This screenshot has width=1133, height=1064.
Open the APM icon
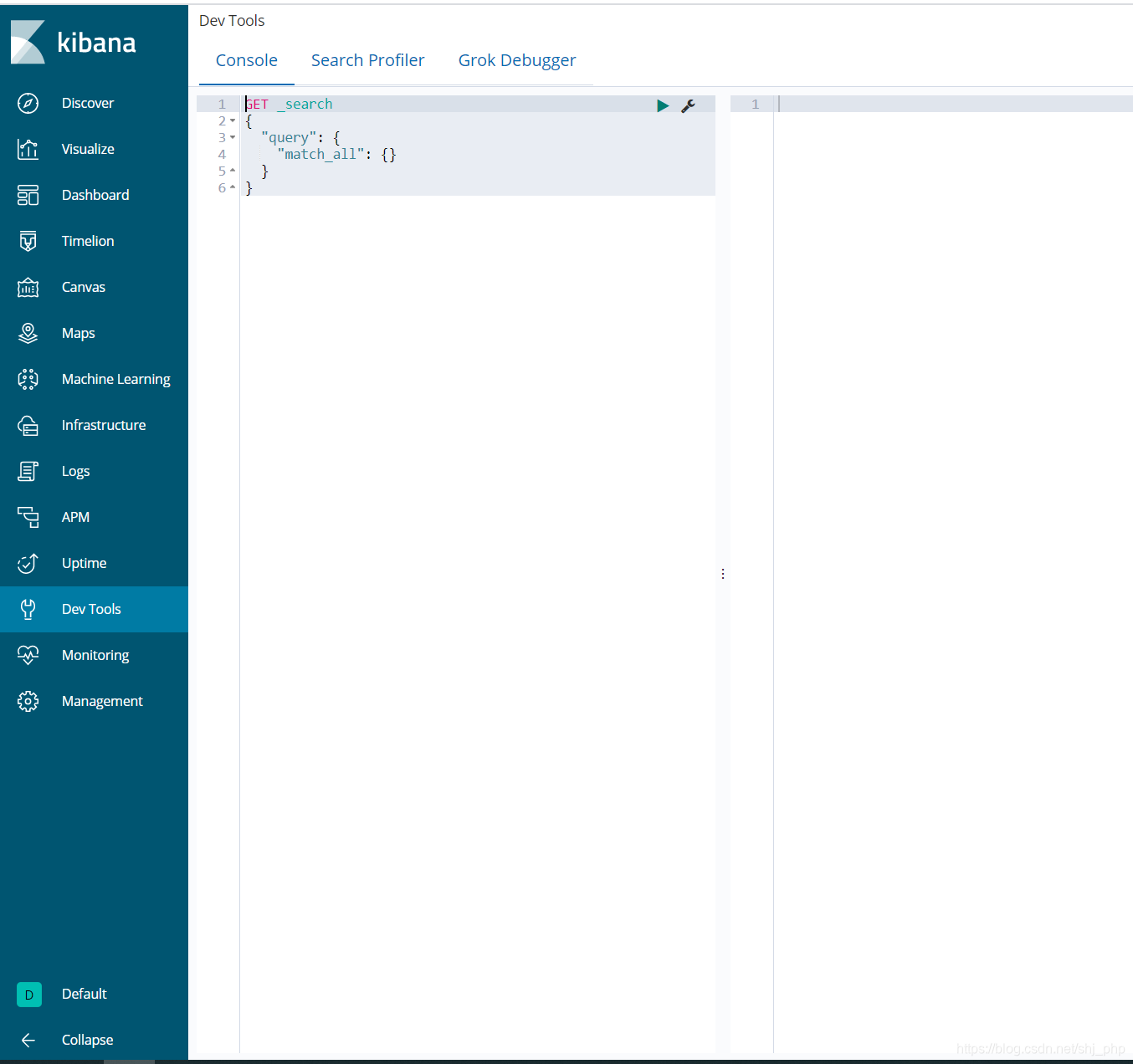(x=28, y=517)
